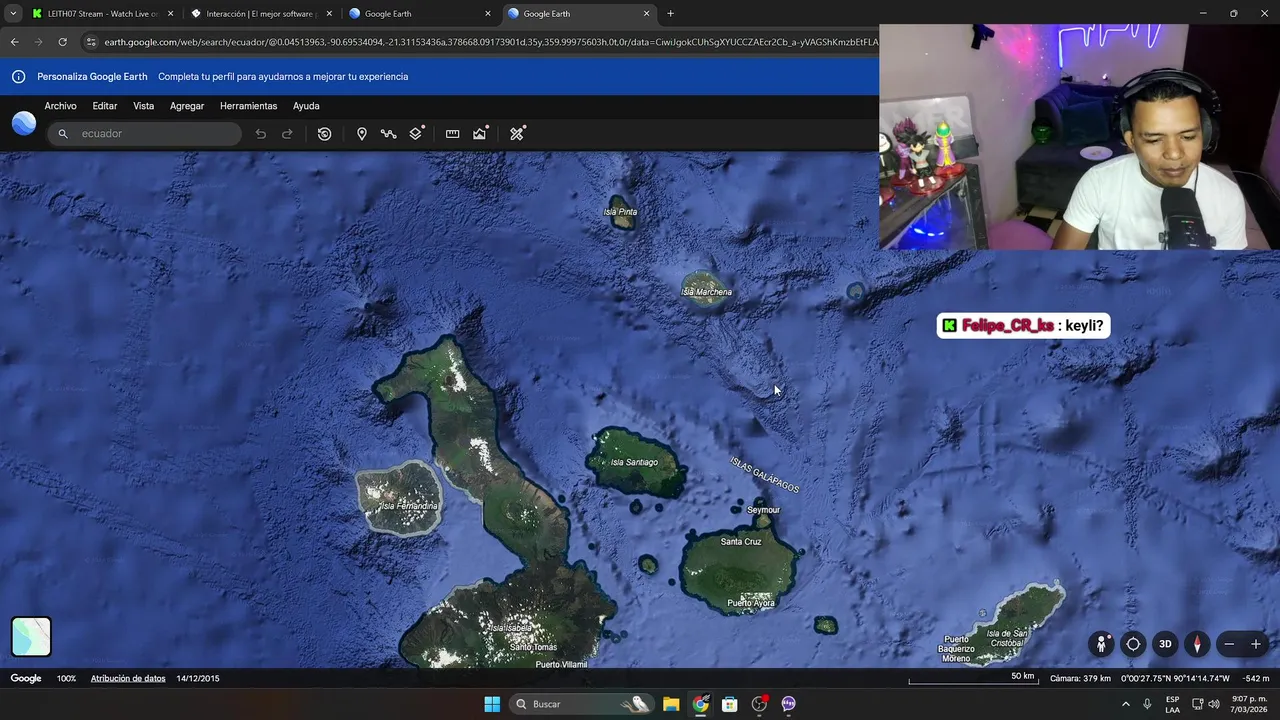Image resolution: width=1280 pixels, height=720 pixels.
Task: Click the Isla Marchena map label
Action: coord(707,292)
